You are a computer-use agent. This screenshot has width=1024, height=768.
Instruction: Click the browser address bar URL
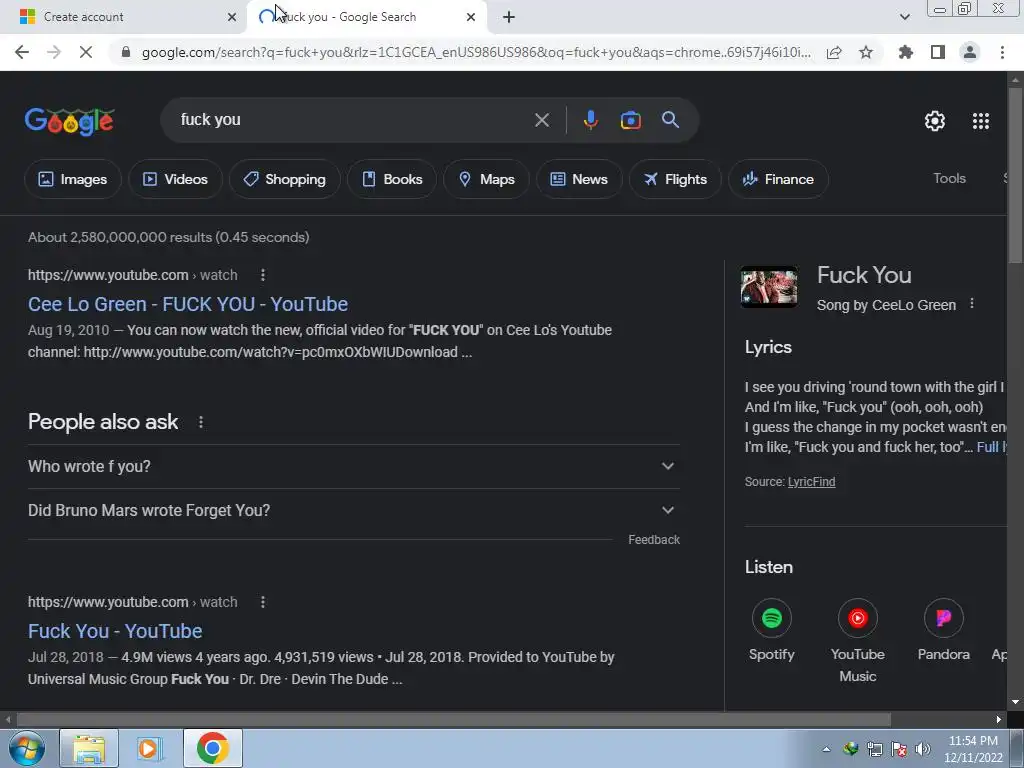tap(476, 52)
